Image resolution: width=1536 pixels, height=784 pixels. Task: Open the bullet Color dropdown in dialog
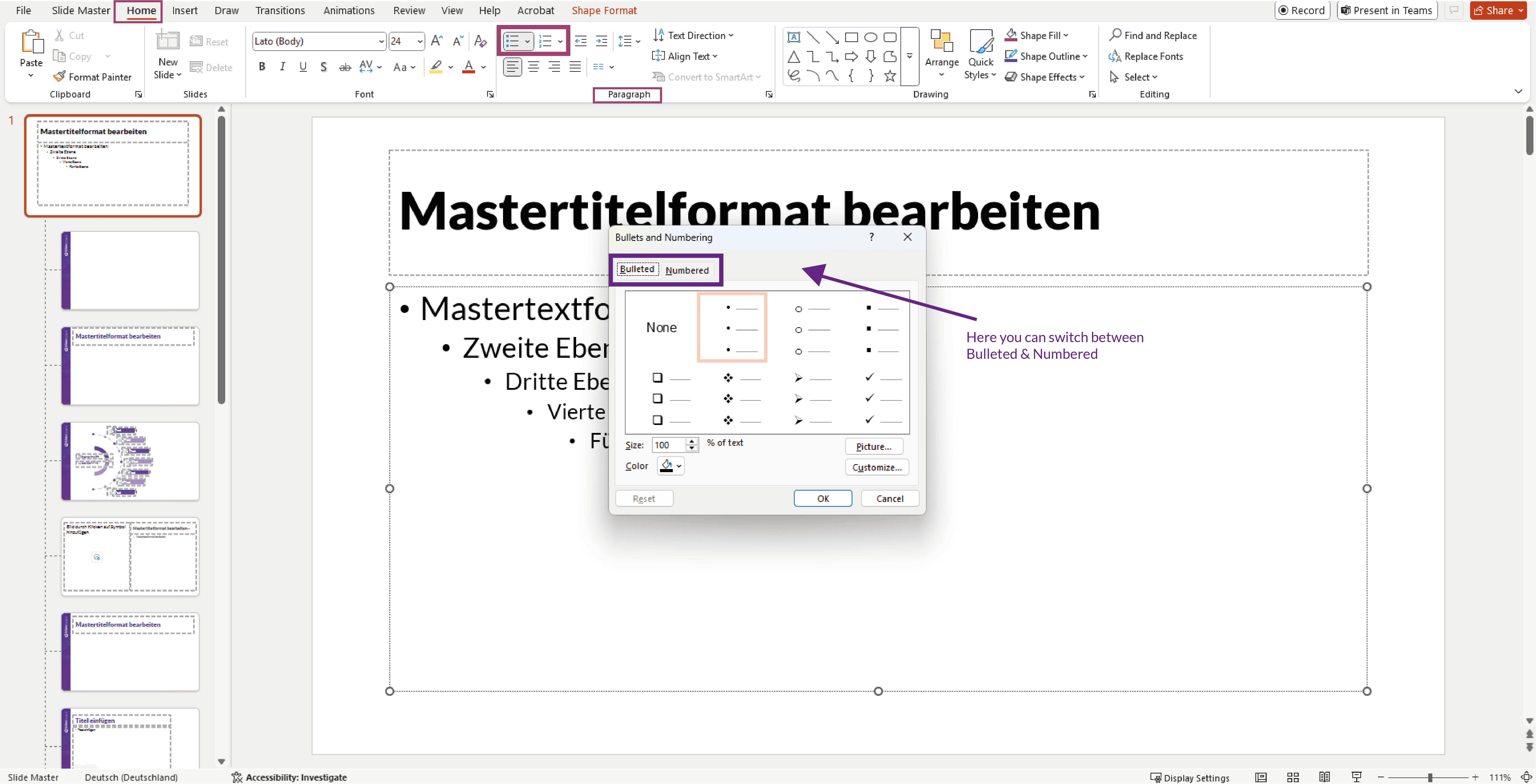coord(671,466)
